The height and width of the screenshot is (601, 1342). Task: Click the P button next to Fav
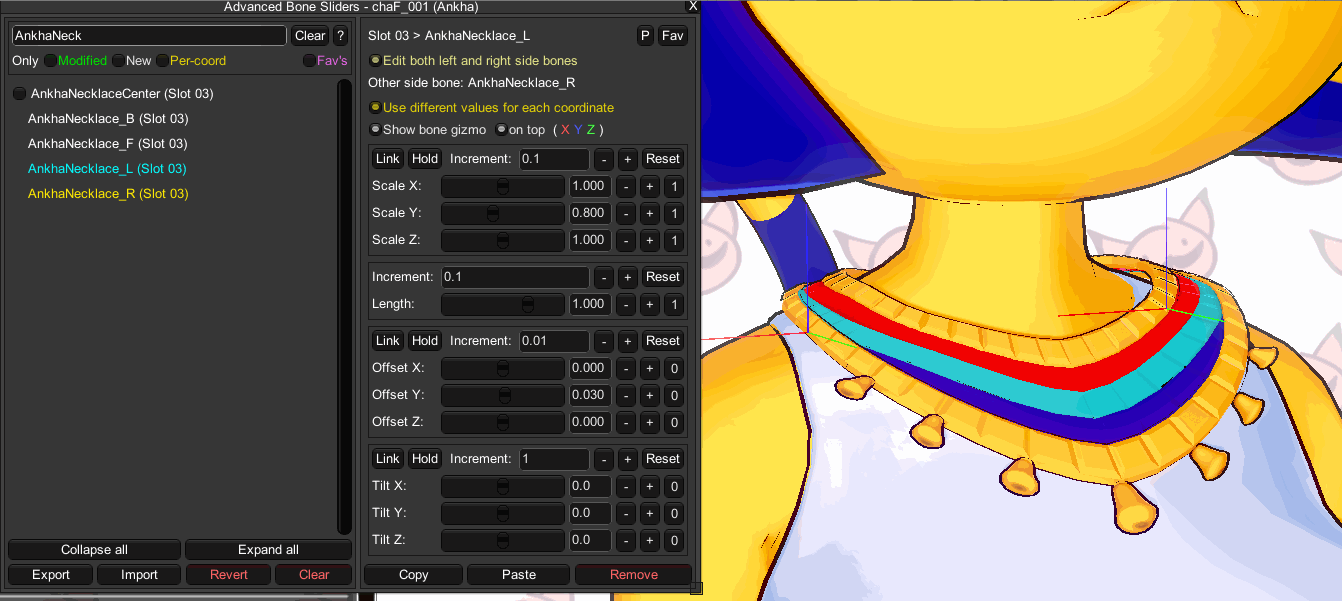coord(646,36)
